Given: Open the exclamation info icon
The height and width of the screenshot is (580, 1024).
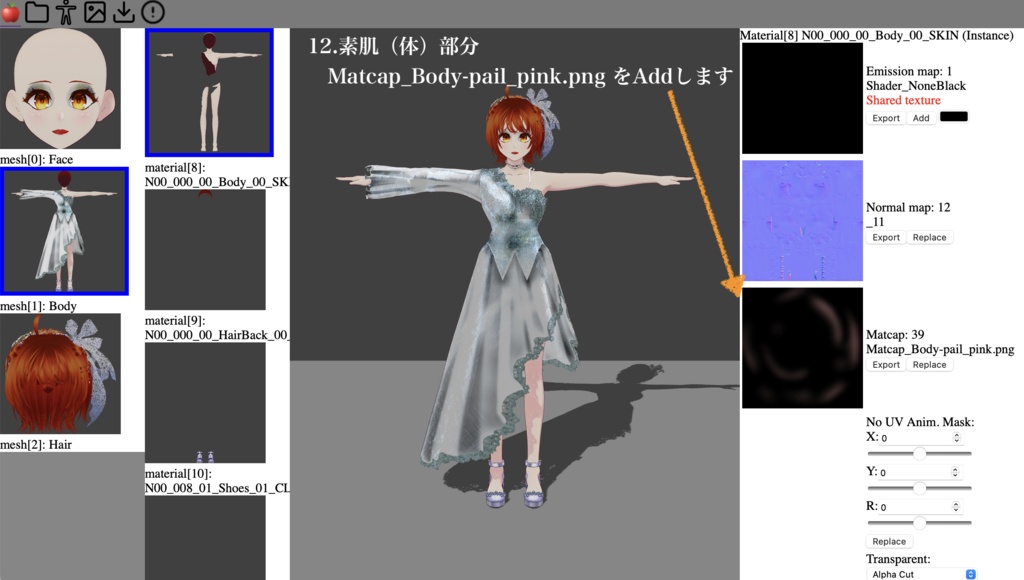Looking at the screenshot, I should [x=153, y=12].
